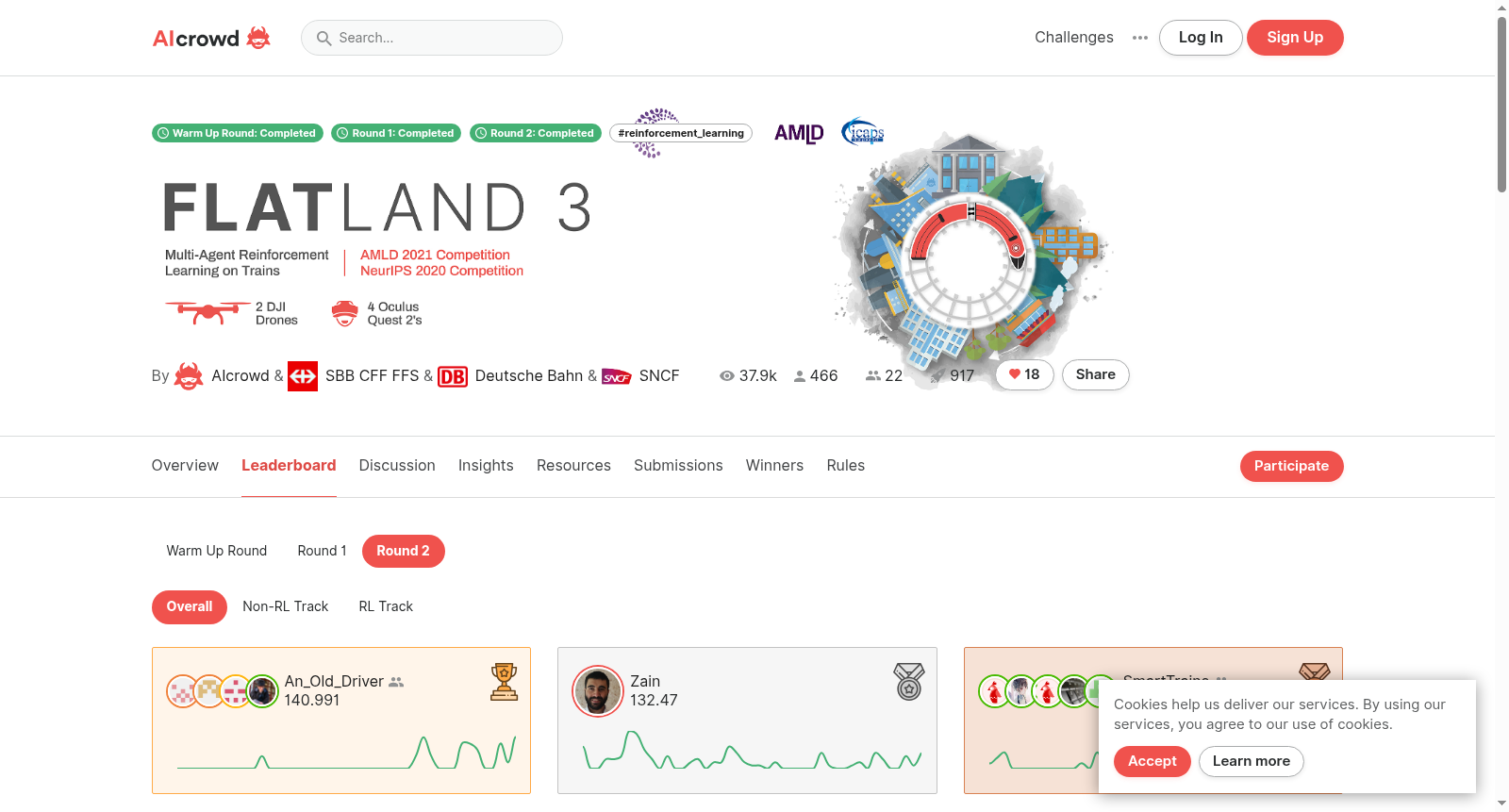Switch to the Overview tab
This screenshot has height=812, width=1509.
(185, 466)
